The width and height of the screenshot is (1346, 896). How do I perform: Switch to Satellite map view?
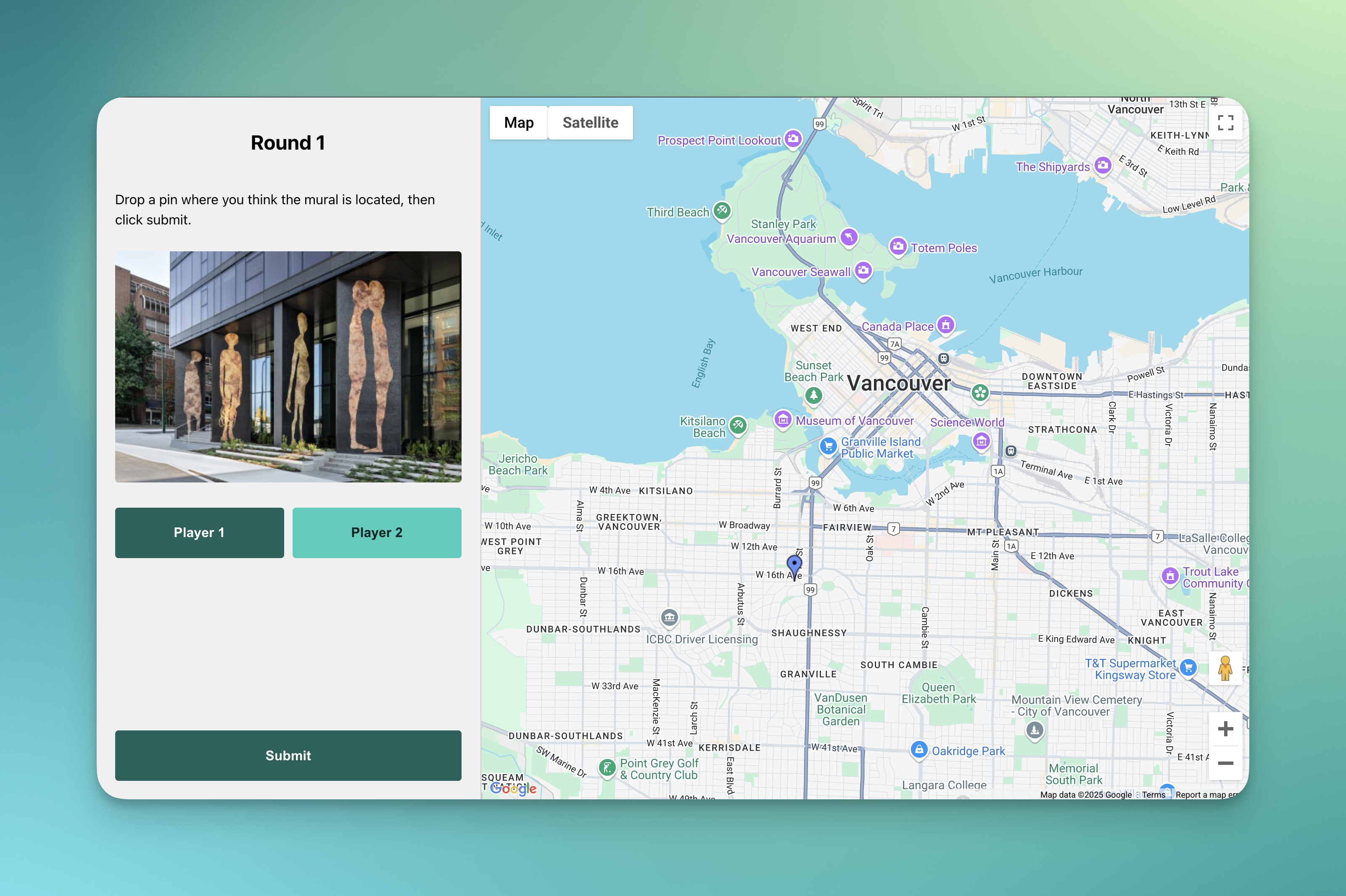pos(590,122)
